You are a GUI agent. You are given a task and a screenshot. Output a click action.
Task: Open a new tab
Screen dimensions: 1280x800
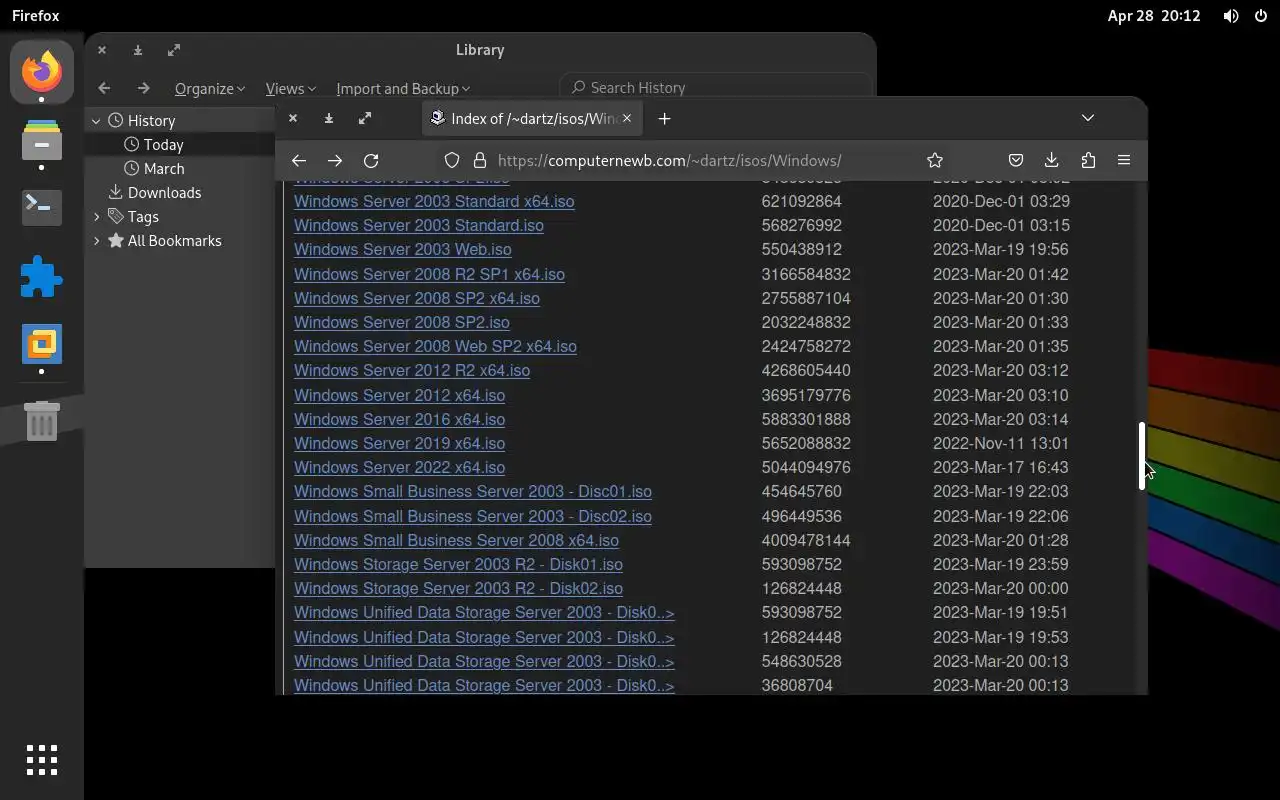(x=664, y=118)
